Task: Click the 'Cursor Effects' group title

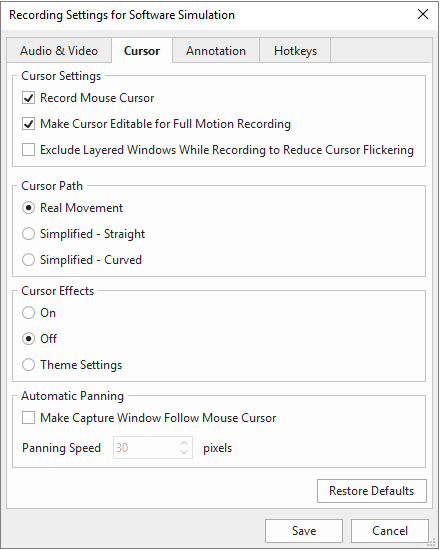Action: pos(58,291)
